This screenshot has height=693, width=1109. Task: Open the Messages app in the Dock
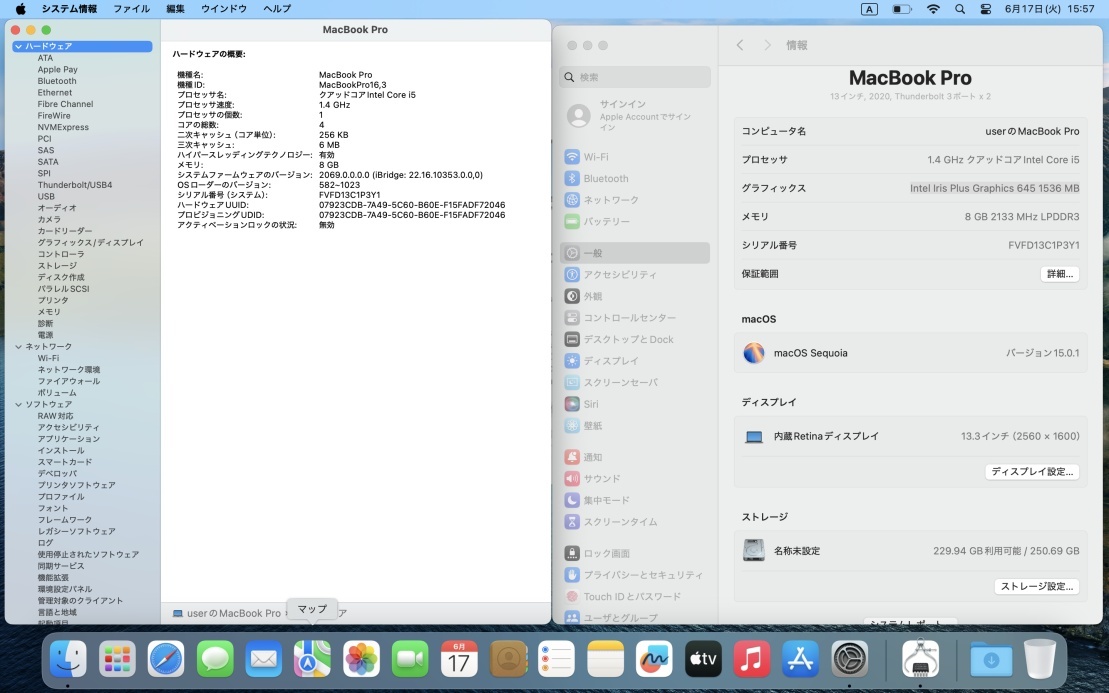[x=215, y=659]
